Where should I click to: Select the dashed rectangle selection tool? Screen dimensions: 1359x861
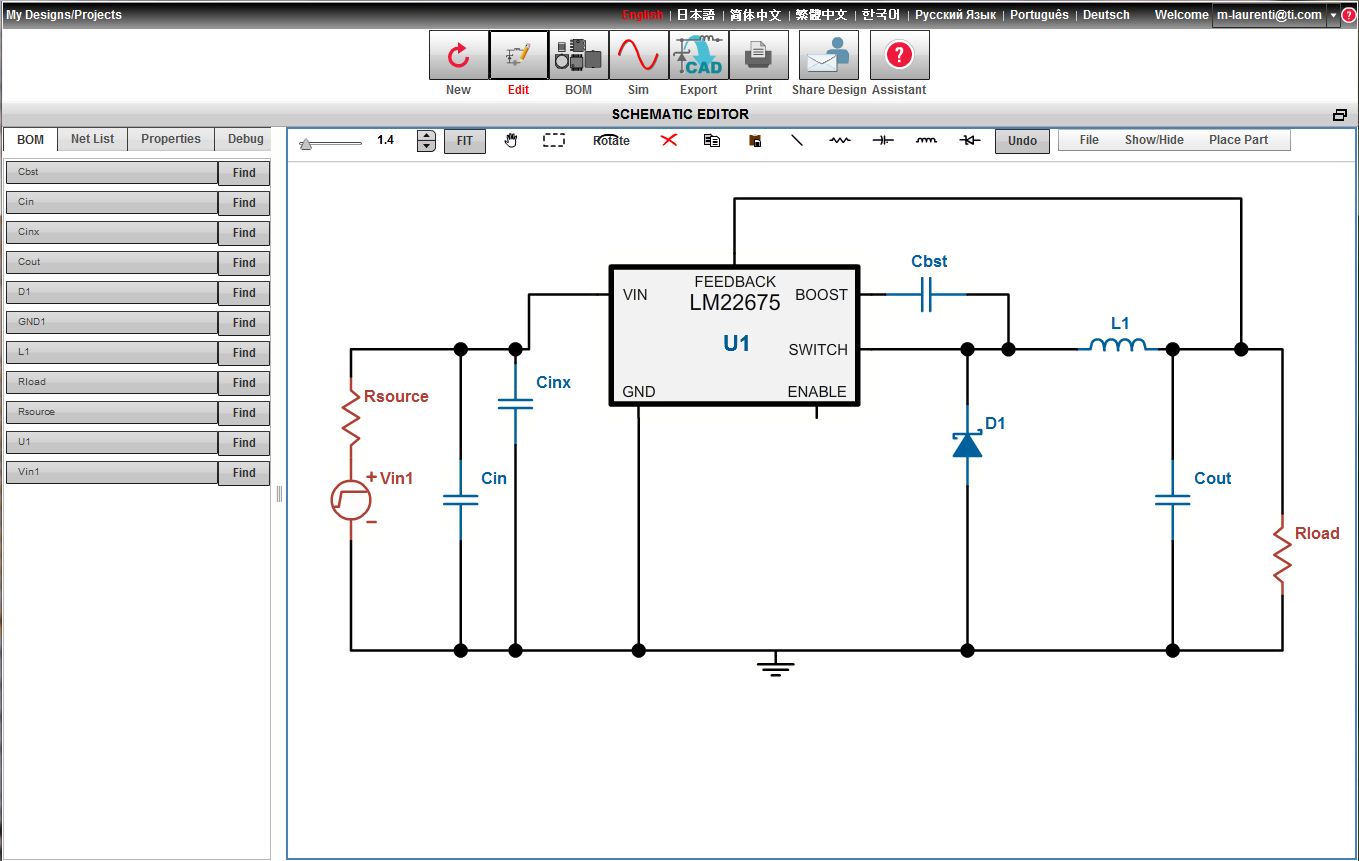554,140
